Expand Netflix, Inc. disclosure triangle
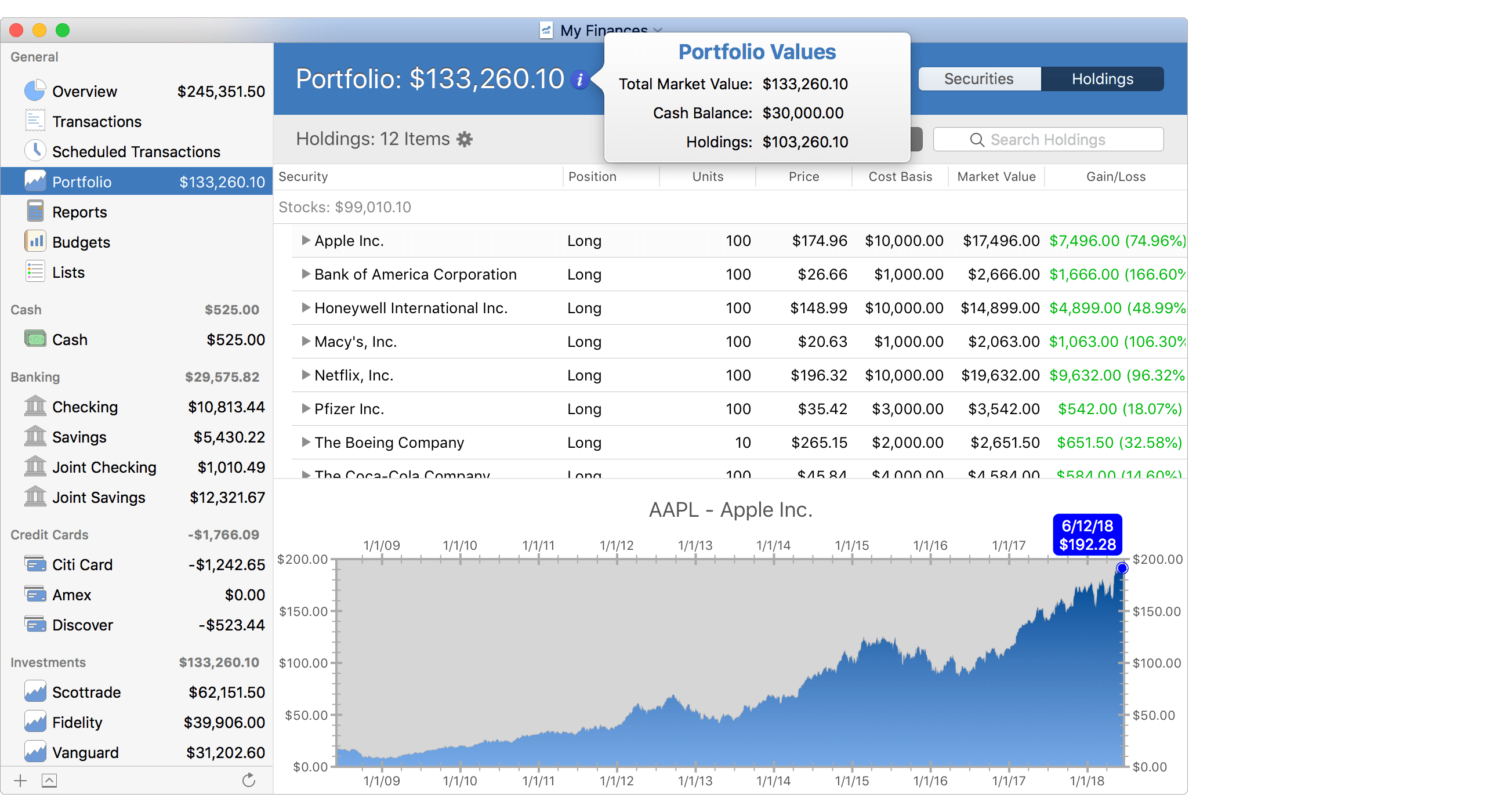Screen dimensions: 1508x812 click(306, 375)
